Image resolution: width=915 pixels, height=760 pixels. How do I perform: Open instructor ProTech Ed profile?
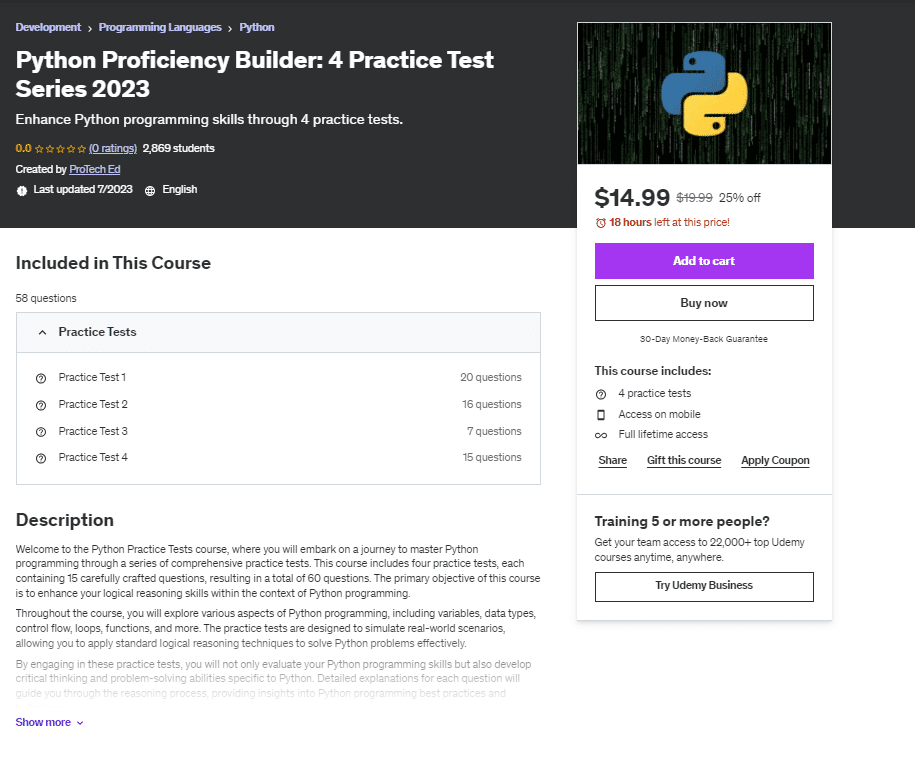[95, 170]
